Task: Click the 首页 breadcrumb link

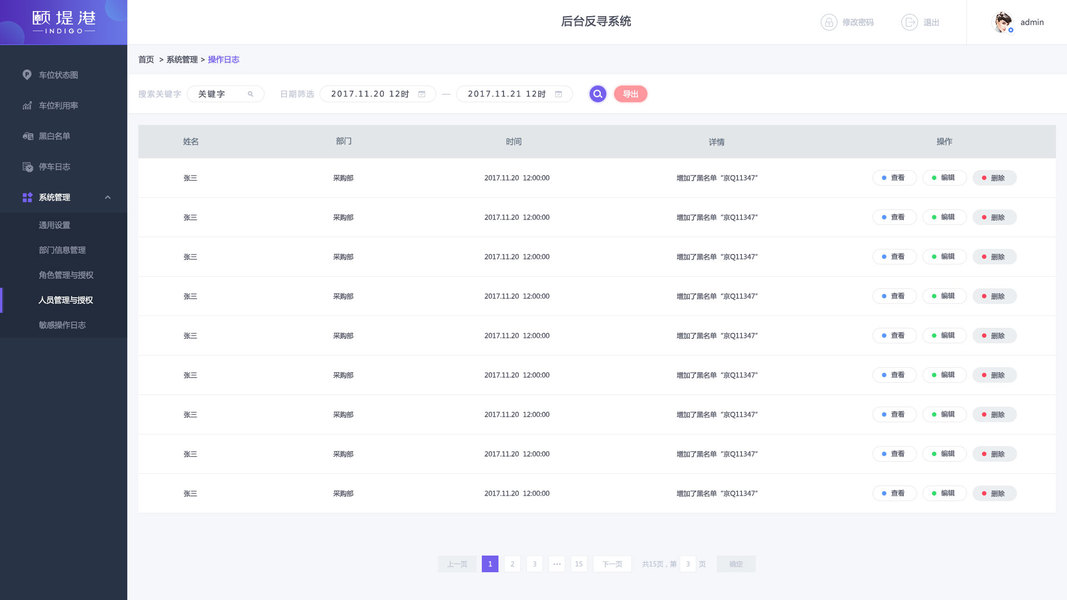Action: coord(146,60)
